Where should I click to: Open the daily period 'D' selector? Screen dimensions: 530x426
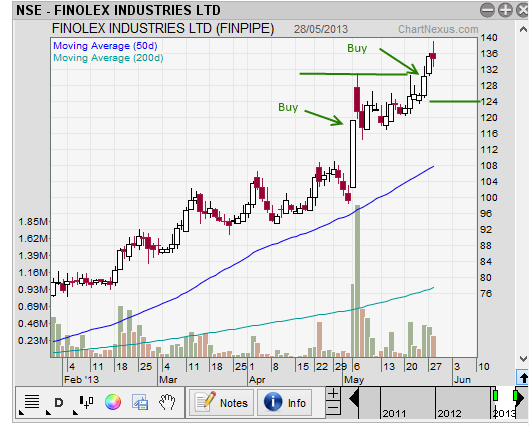click(x=59, y=403)
